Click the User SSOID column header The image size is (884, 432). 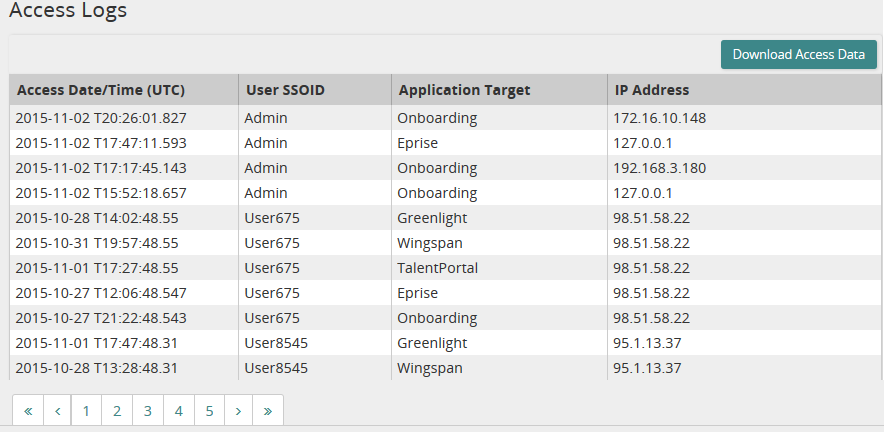point(285,90)
